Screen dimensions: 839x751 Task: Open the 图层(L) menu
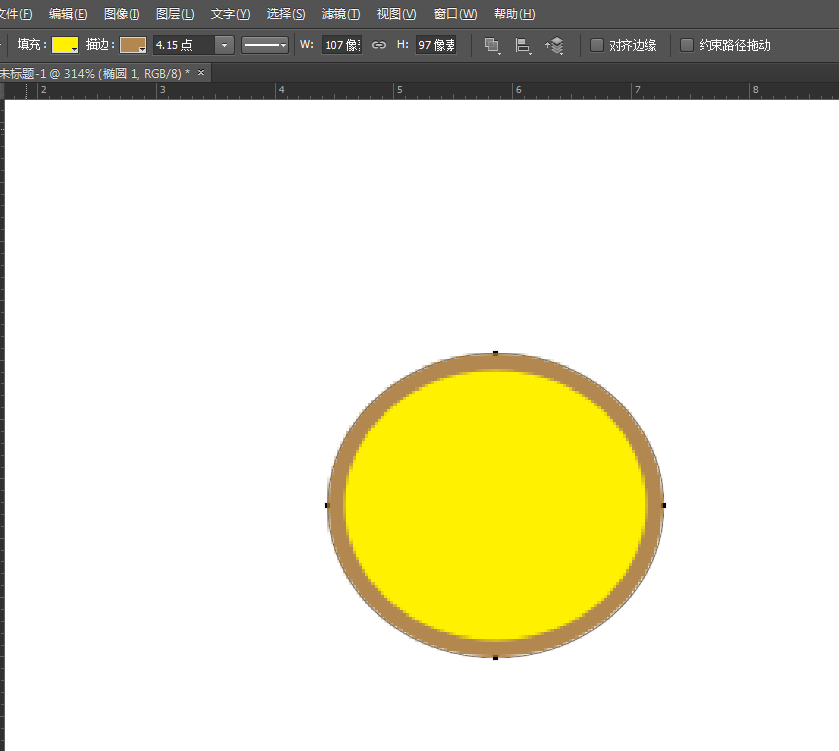pos(175,14)
